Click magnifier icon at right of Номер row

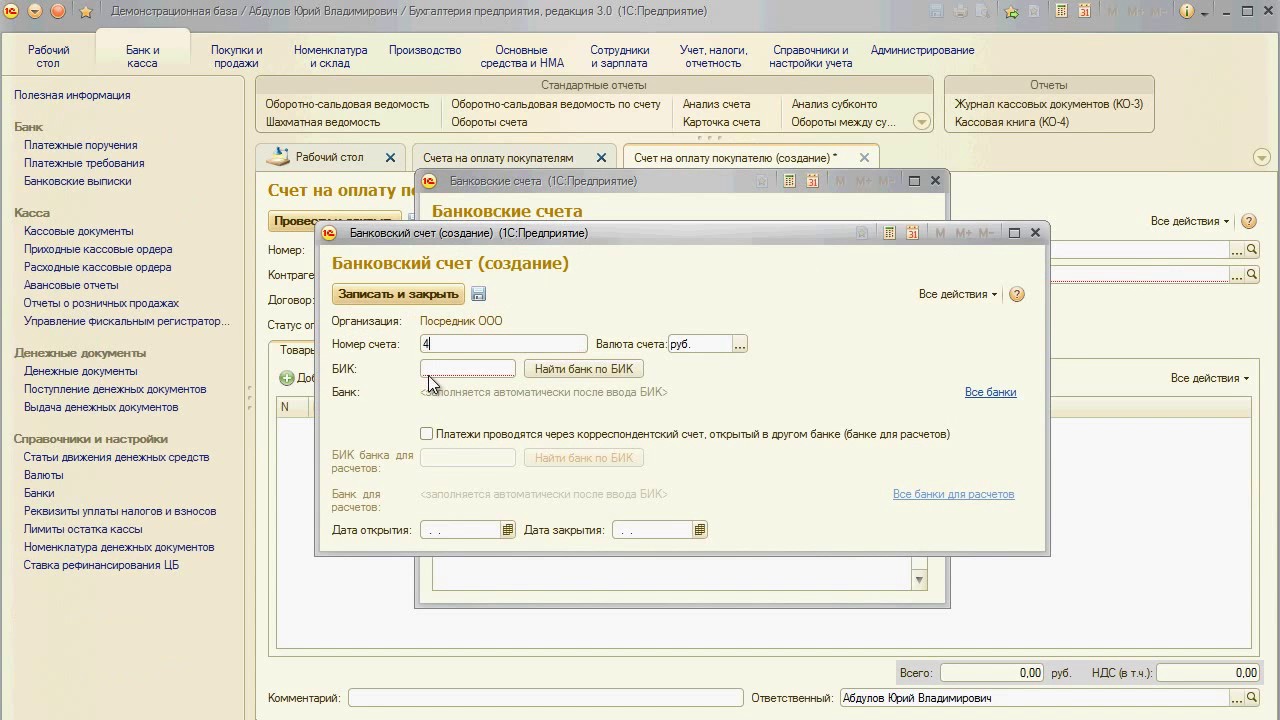1251,250
